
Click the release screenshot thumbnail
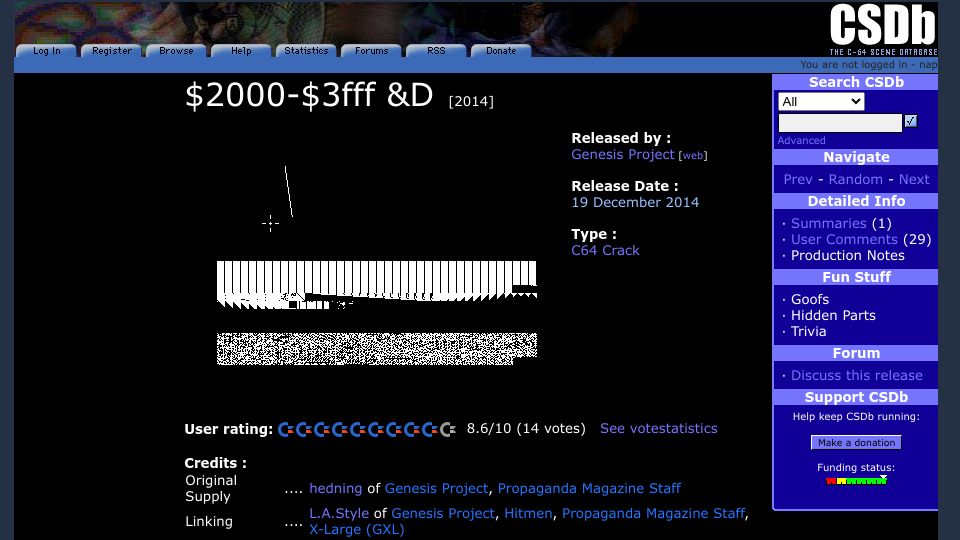click(377, 265)
